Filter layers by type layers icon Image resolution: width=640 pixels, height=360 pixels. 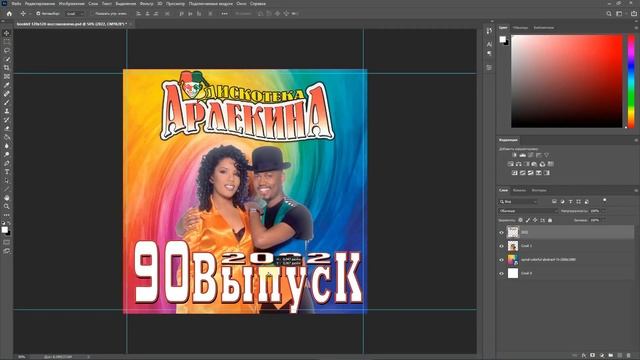(571, 202)
